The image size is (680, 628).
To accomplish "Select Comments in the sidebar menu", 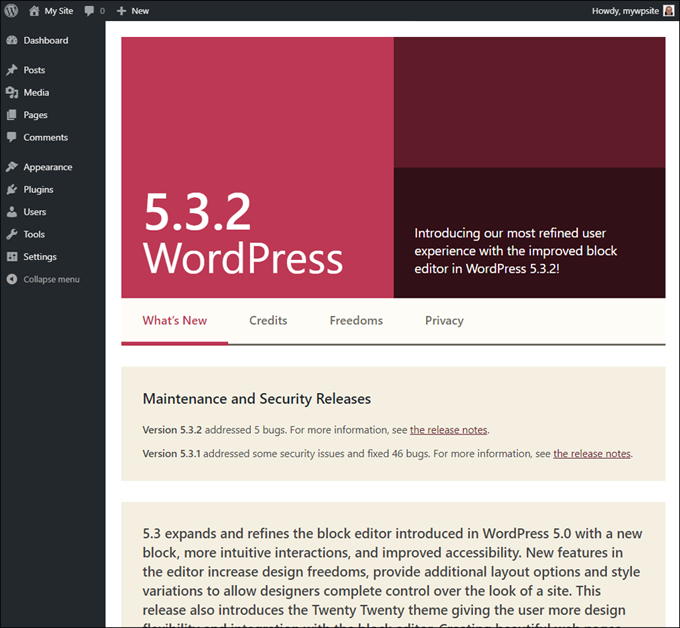I will [x=46, y=137].
